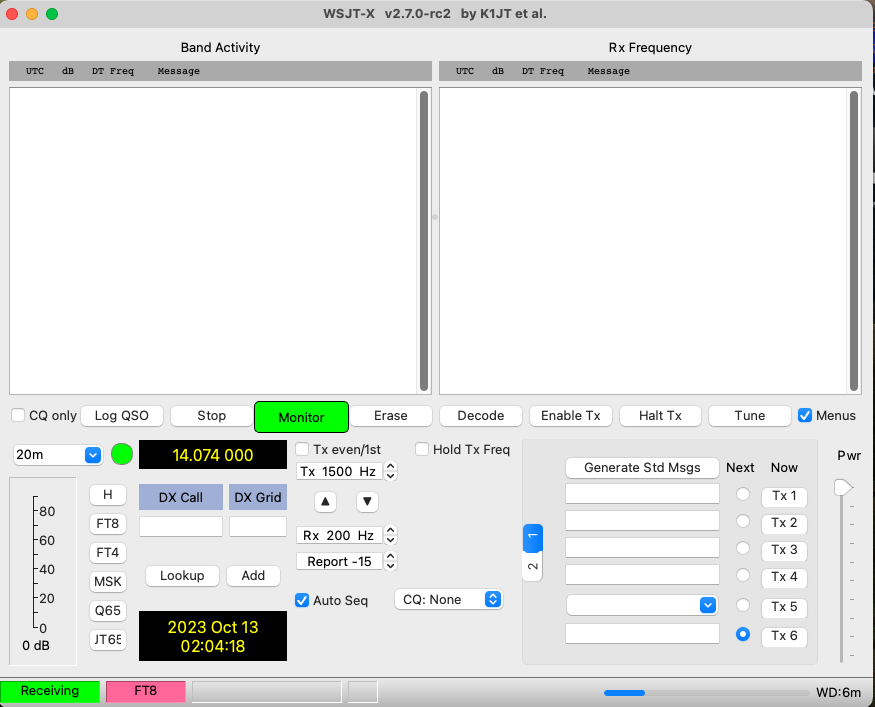Image resolution: width=875 pixels, height=707 pixels.
Task: Click the DX Call header label
Action: tap(181, 497)
